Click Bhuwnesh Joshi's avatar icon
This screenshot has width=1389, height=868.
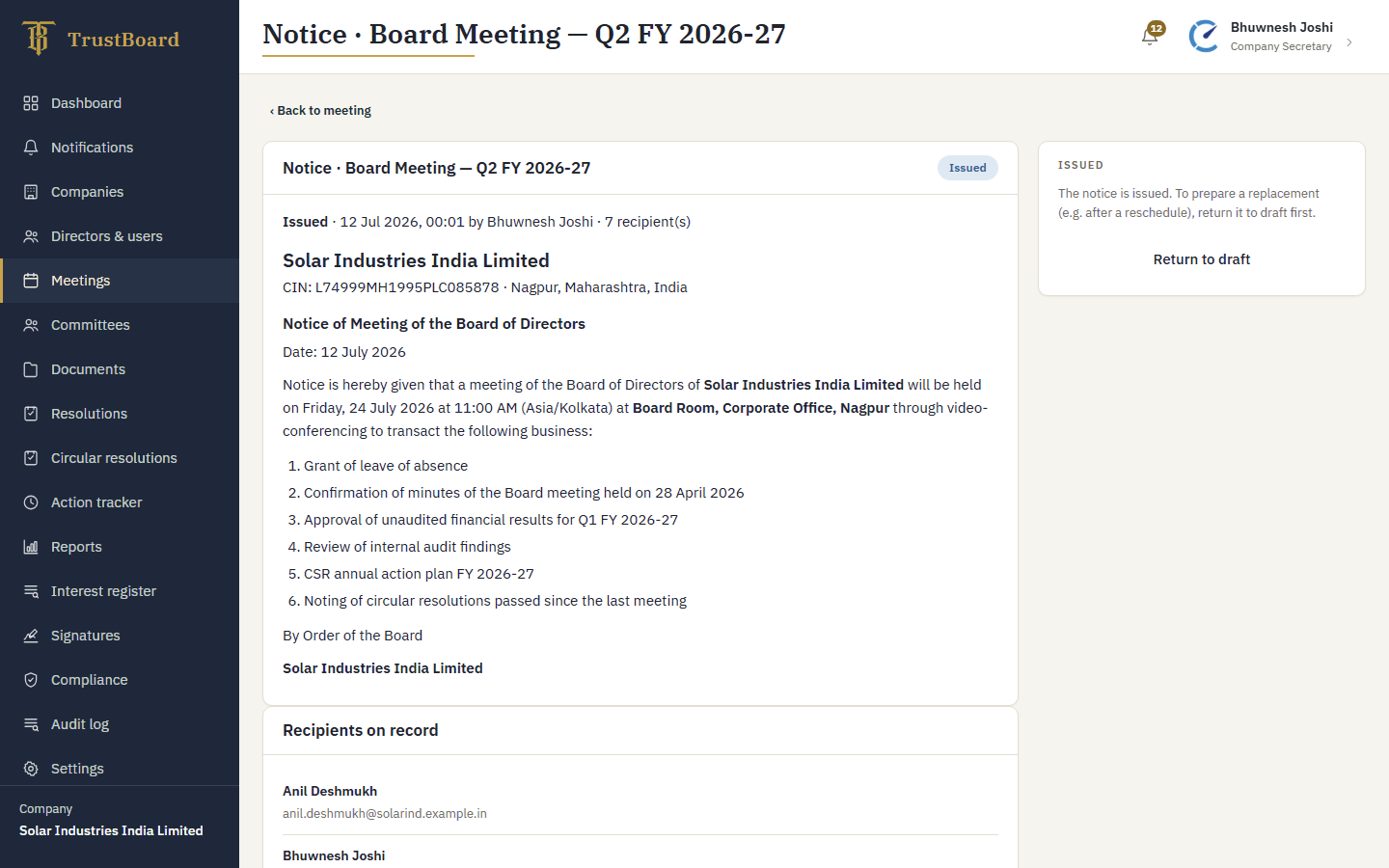click(x=1205, y=37)
